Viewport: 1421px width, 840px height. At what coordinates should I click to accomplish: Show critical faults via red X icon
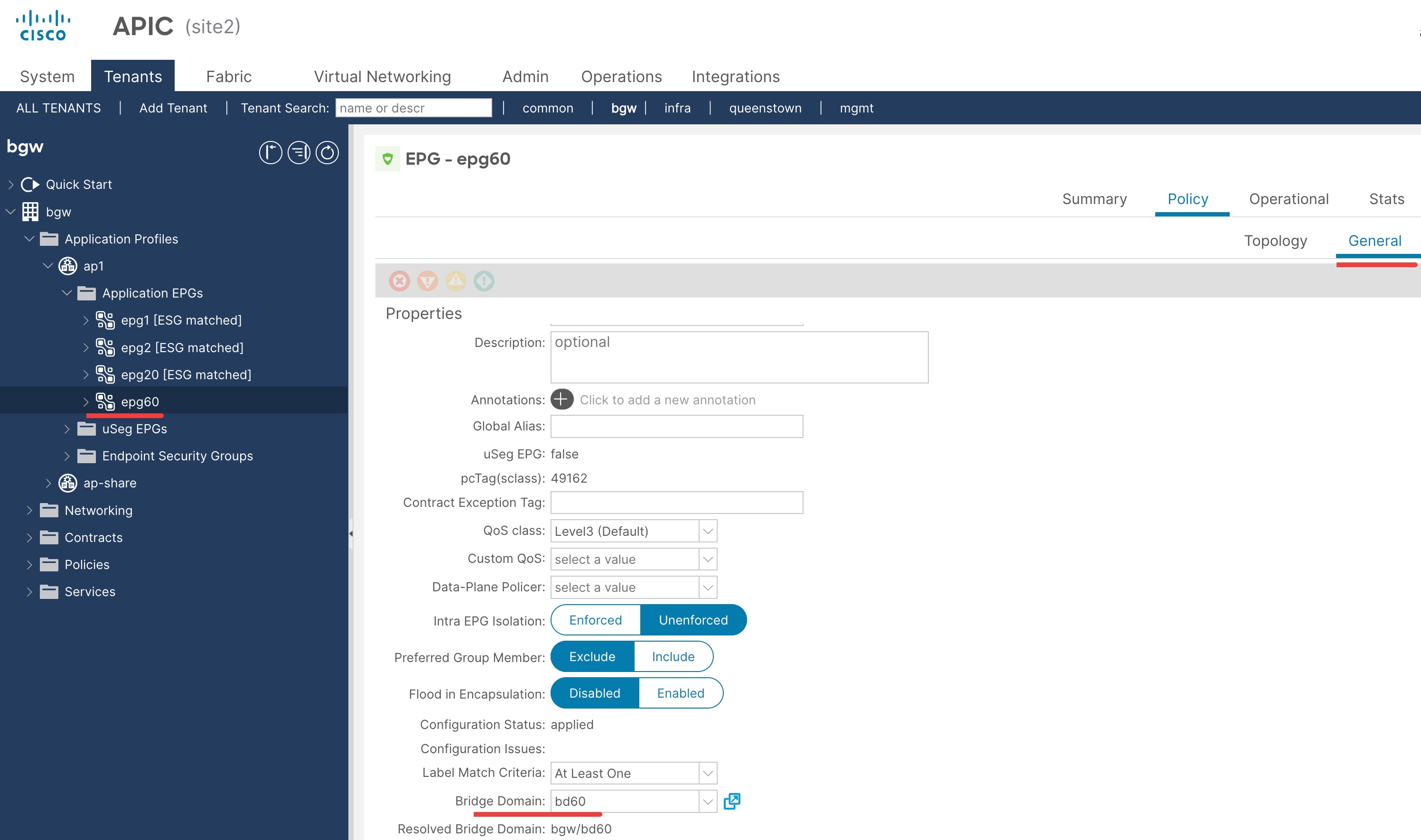400,281
